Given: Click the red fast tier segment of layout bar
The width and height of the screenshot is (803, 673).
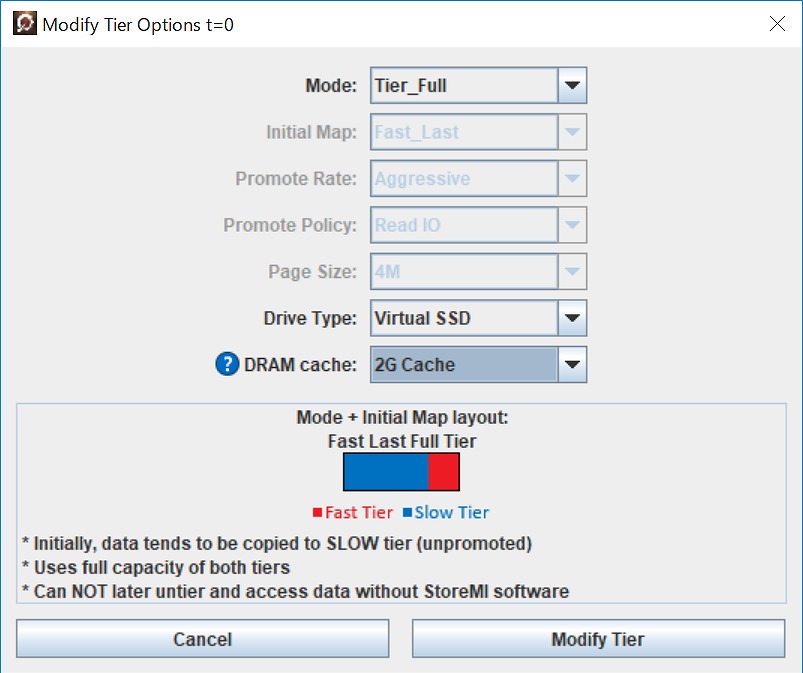Looking at the screenshot, I should click(x=443, y=472).
